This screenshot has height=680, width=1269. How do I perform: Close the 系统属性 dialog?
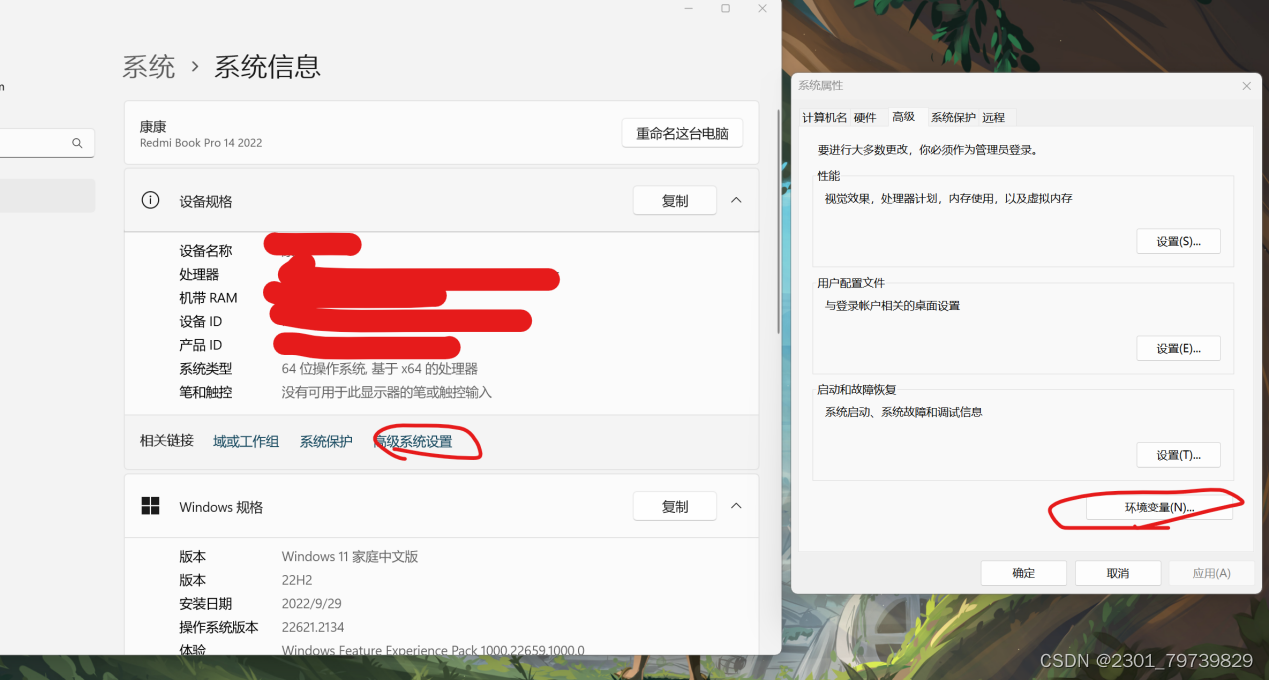point(1246,86)
